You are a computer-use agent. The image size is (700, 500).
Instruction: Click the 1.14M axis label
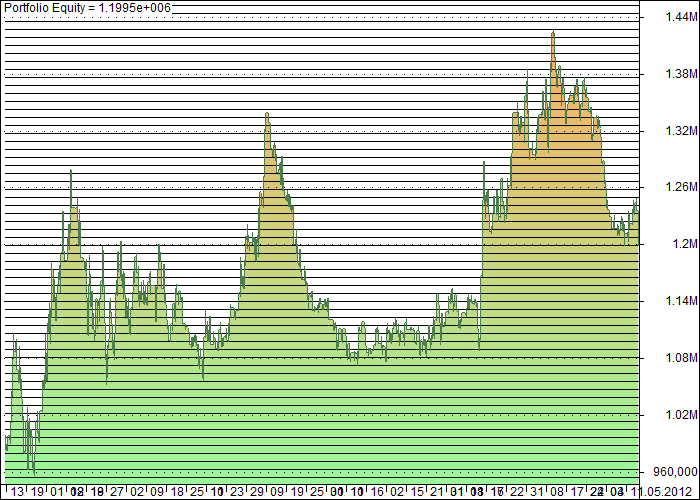[681, 301]
